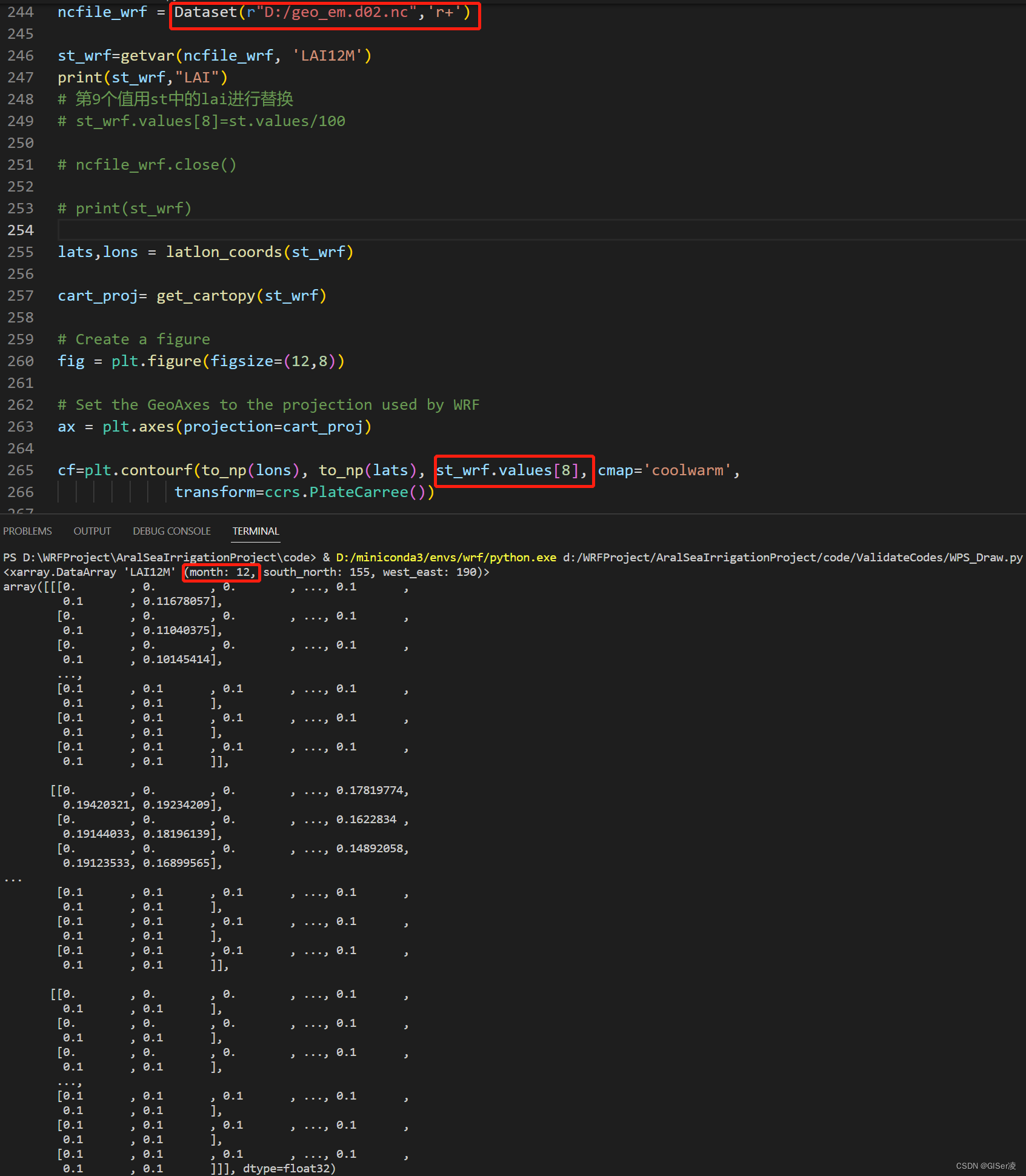This screenshot has width=1026, height=1176.
Task: Click 'month: 12' in terminal output
Action: (x=219, y=572)
